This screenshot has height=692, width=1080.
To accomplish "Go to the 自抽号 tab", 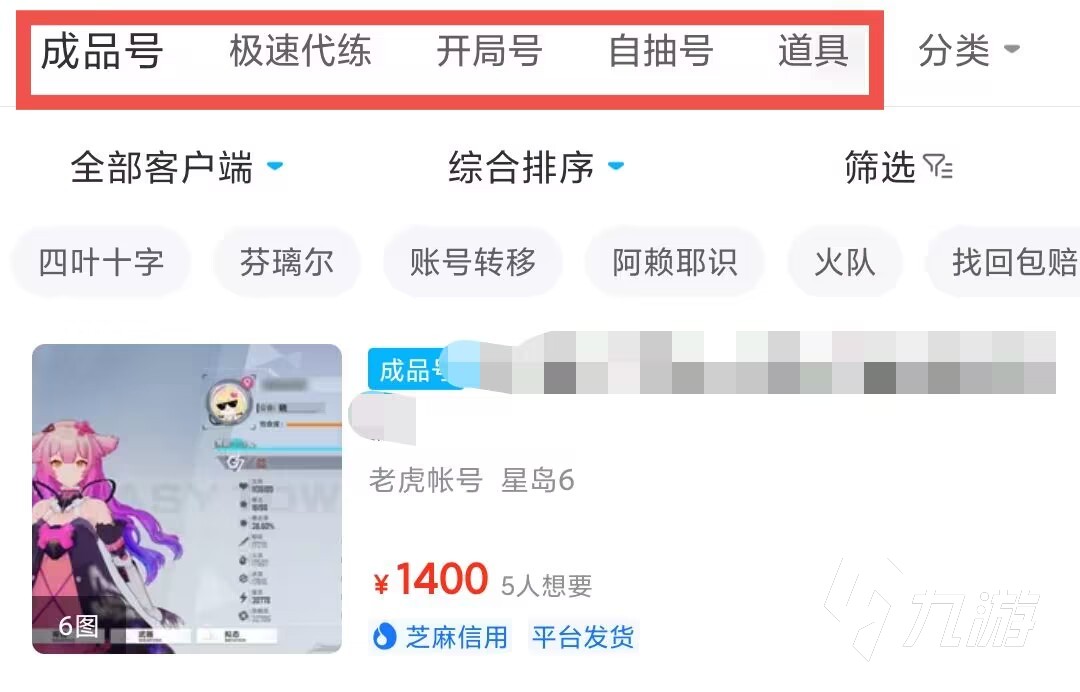I will click(661, 52).
